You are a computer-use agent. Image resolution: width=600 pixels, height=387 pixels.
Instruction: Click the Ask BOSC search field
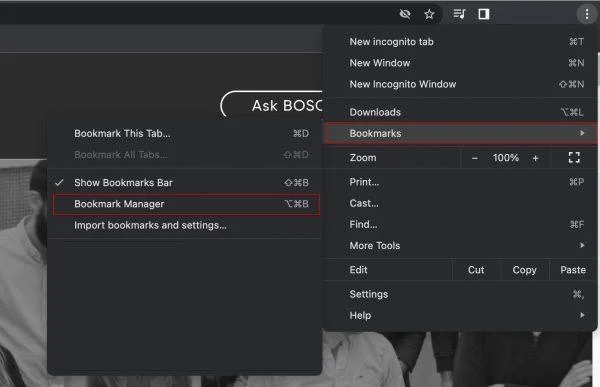[x=272, y=105]
